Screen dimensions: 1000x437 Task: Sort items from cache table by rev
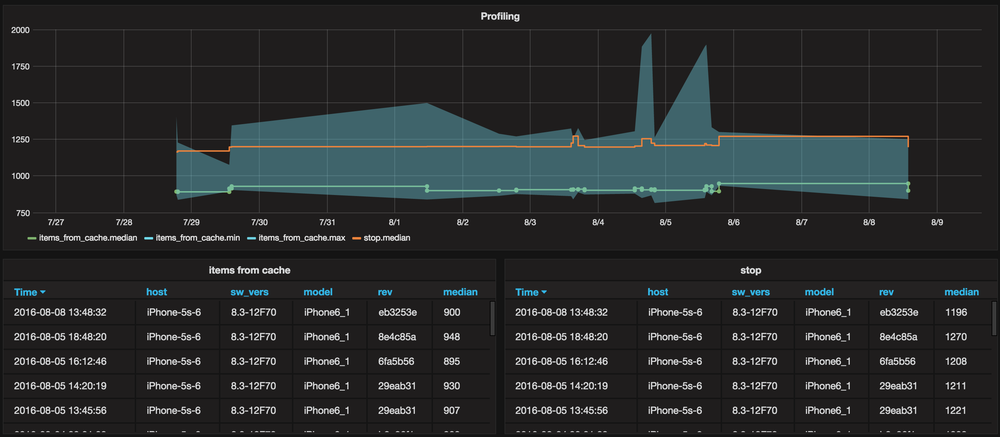[385, 292]
